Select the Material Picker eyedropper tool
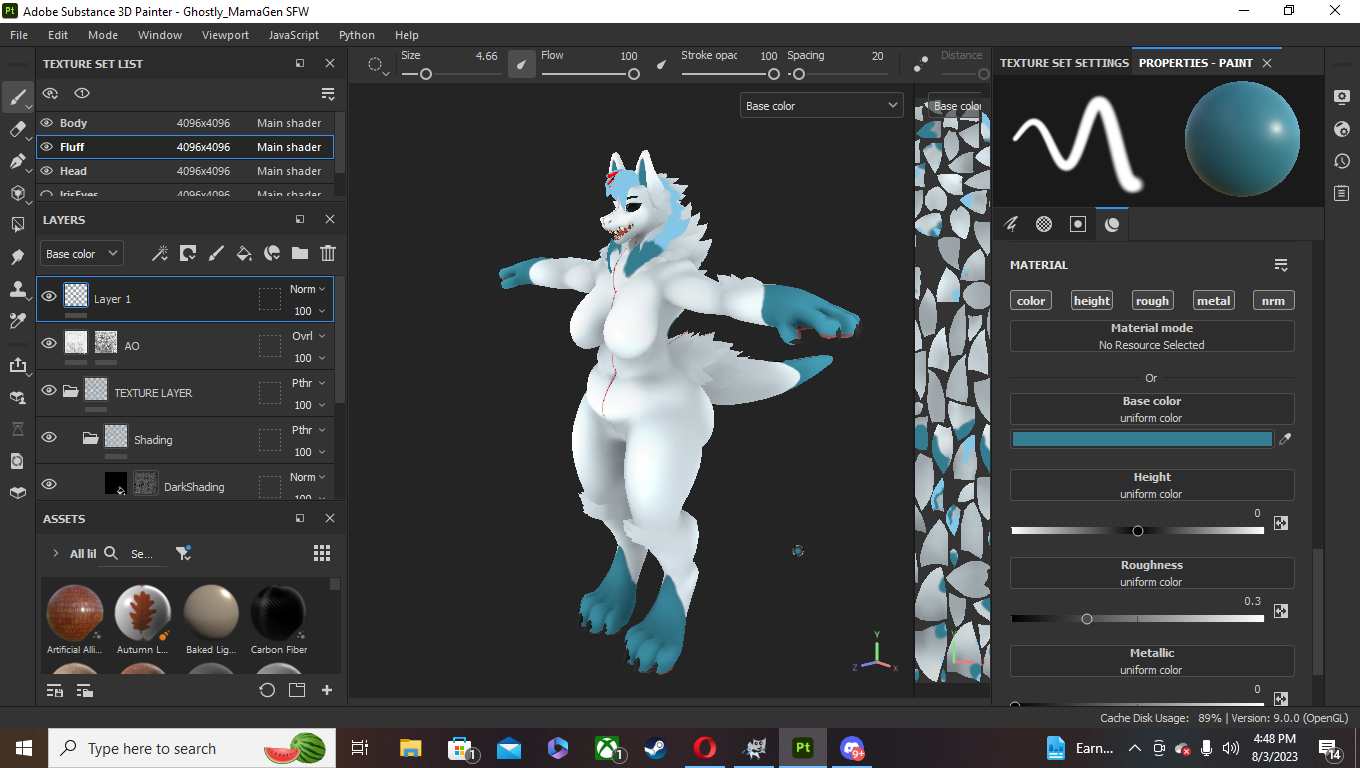The width and height of the screenshot is (1360, 768). click(x=17, y=321)
